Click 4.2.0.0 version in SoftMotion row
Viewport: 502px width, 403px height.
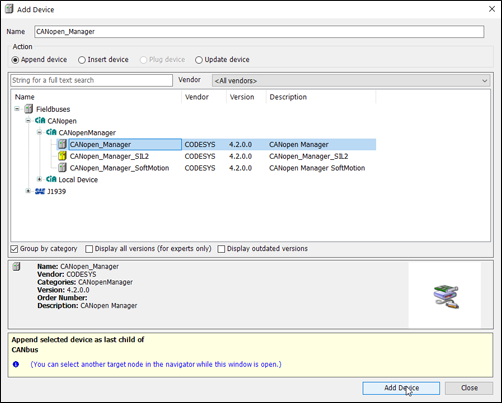click(240, 168)
